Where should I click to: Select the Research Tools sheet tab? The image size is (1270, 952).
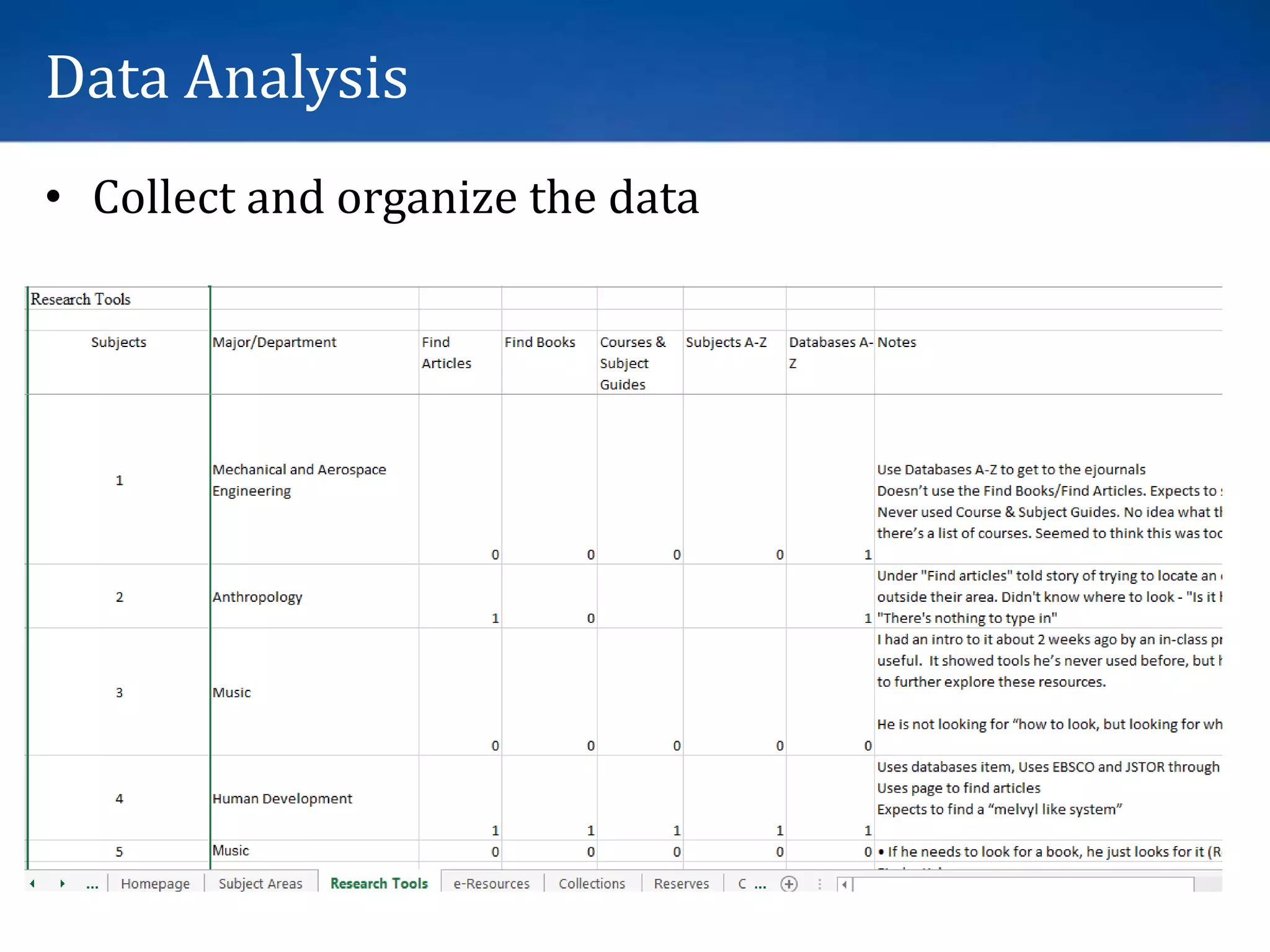pos(379,883)
